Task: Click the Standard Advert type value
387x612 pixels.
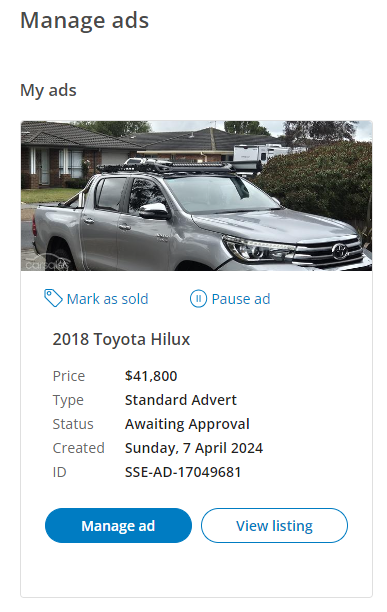Action: (x=181, y=400)
